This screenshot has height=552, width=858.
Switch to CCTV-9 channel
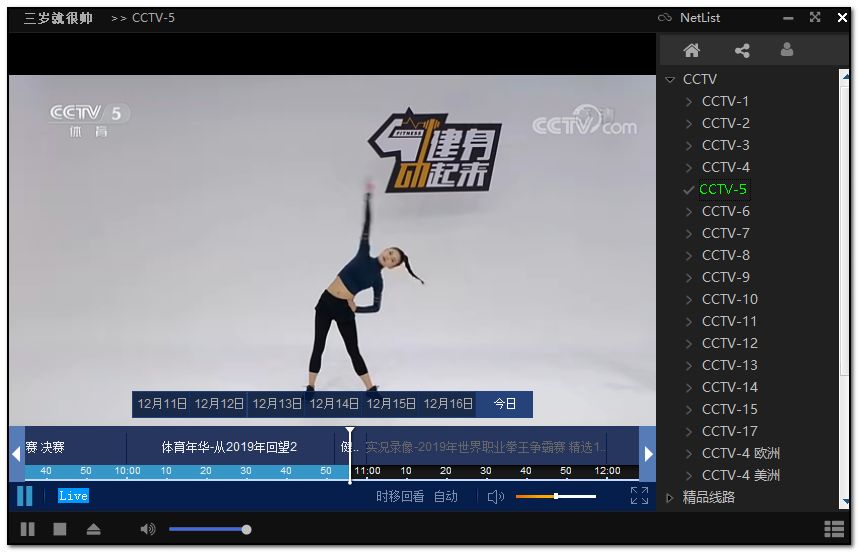click(x=726, y=277)
